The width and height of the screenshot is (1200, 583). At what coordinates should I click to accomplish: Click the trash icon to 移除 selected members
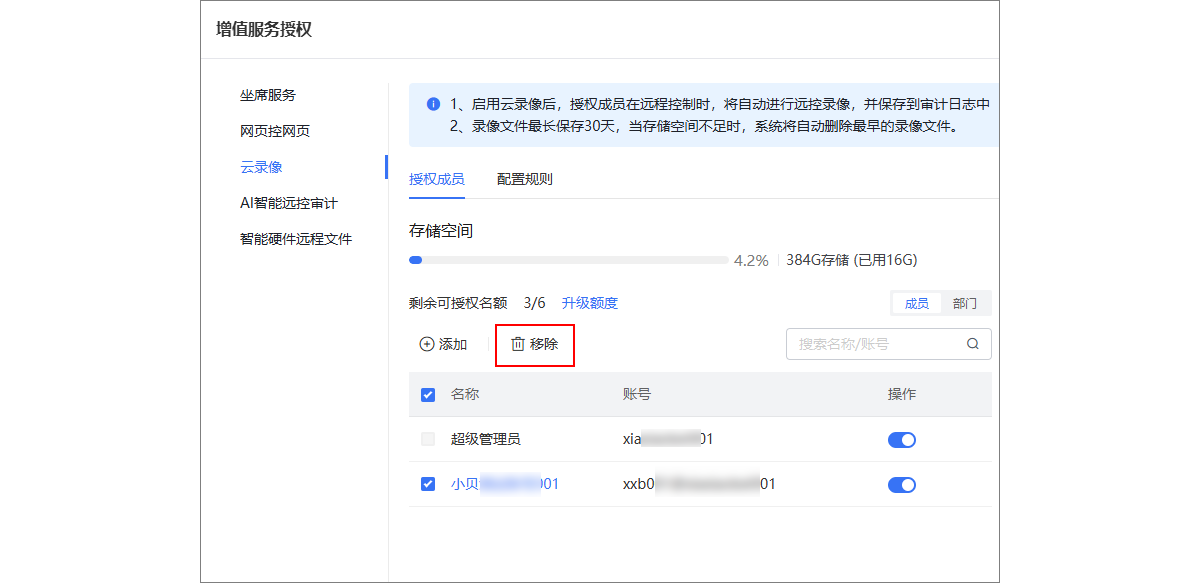516,344
